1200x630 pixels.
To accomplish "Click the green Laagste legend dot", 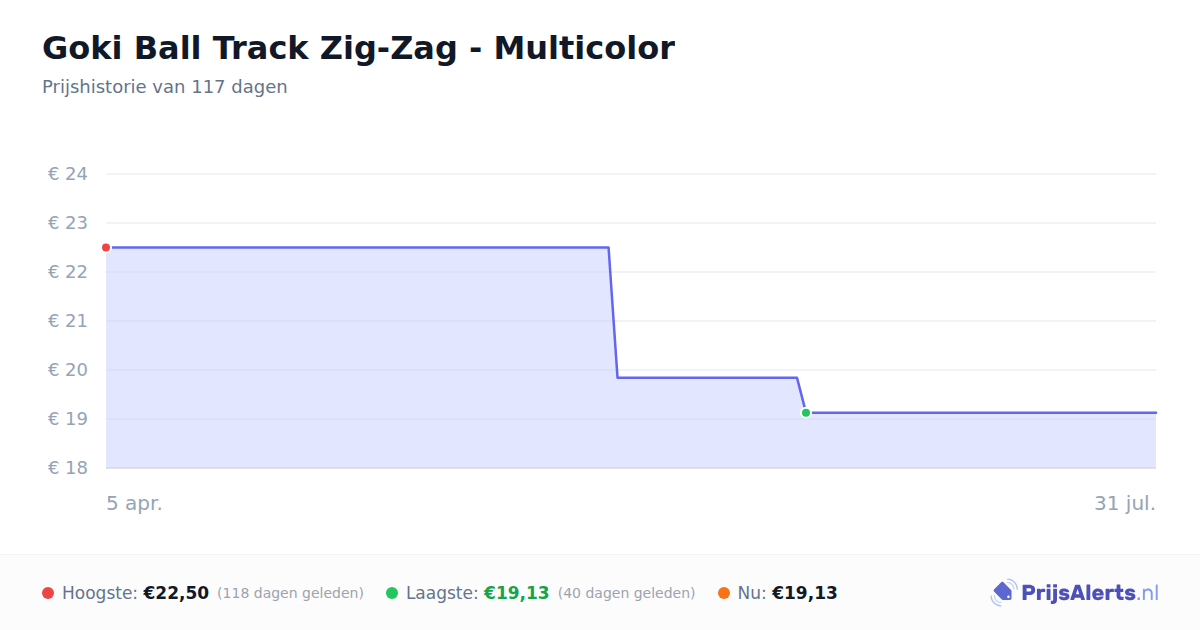I will 392,593.
